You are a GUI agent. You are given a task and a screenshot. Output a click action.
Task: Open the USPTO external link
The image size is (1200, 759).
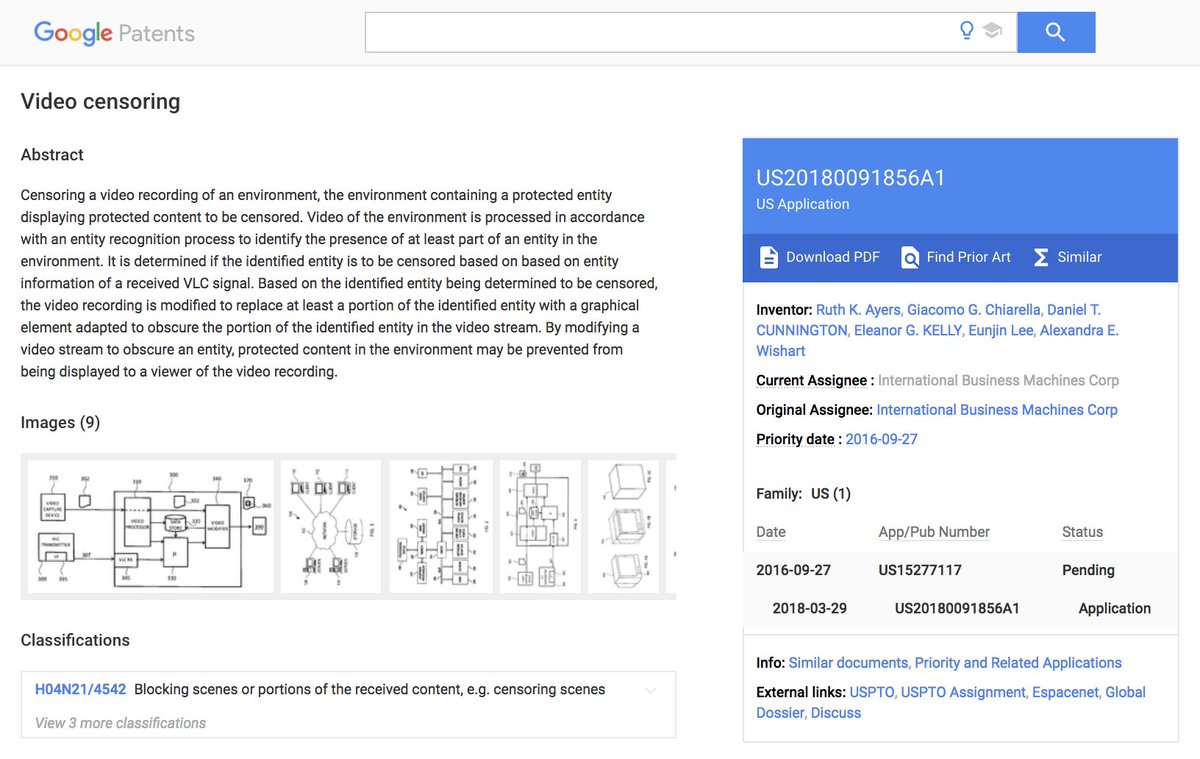click(871, 692)
